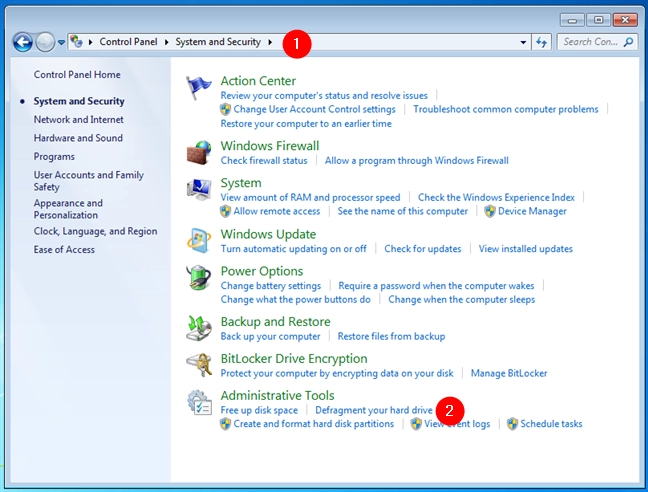Click Troubleshoot common computer problems
The height and width of the screenshot is (492, 648).
click(506, 109)
